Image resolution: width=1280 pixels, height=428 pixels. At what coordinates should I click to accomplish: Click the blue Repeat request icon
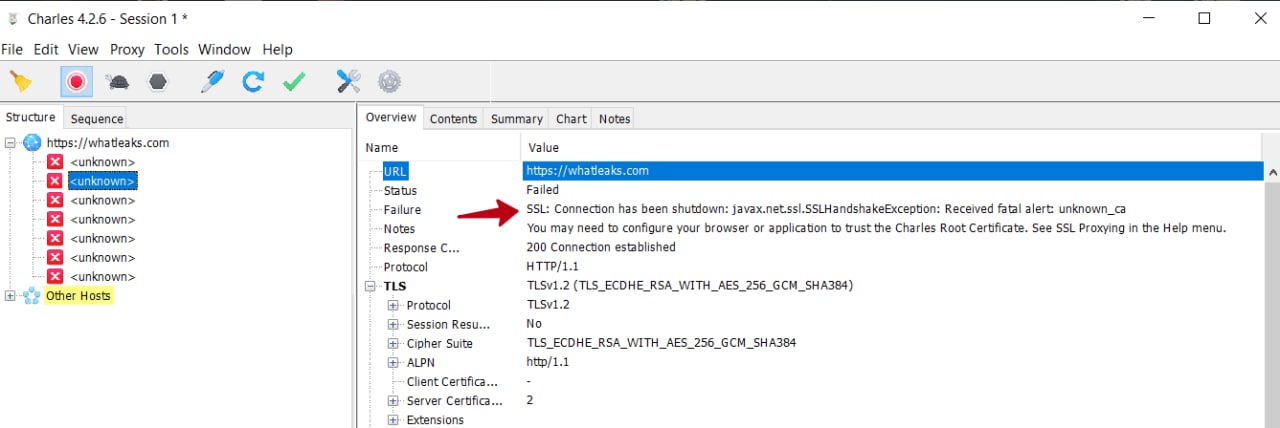pyautogui.click(x=253, y=82)
